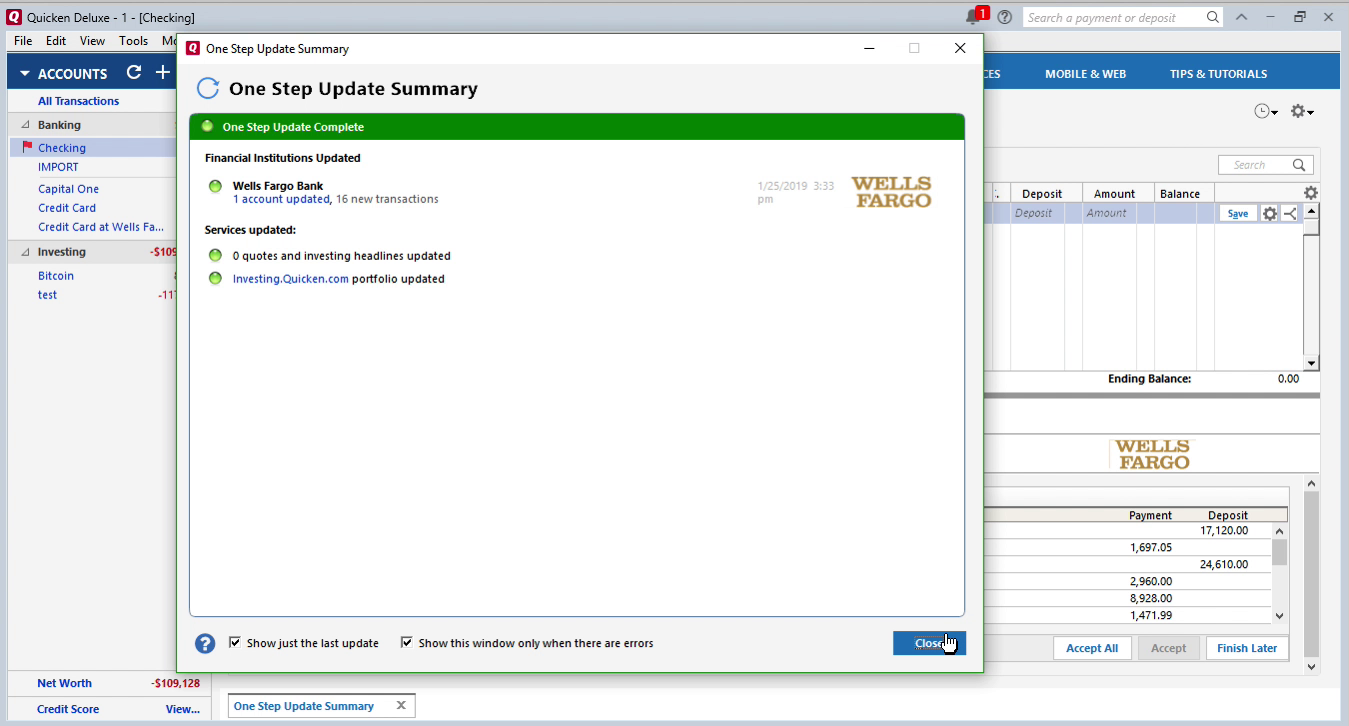
Task: Click Accept All button
Action: click(x=1092, y=648)
